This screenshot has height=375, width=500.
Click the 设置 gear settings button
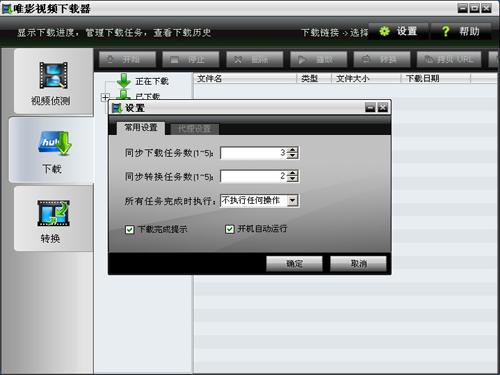coord(398,32)
